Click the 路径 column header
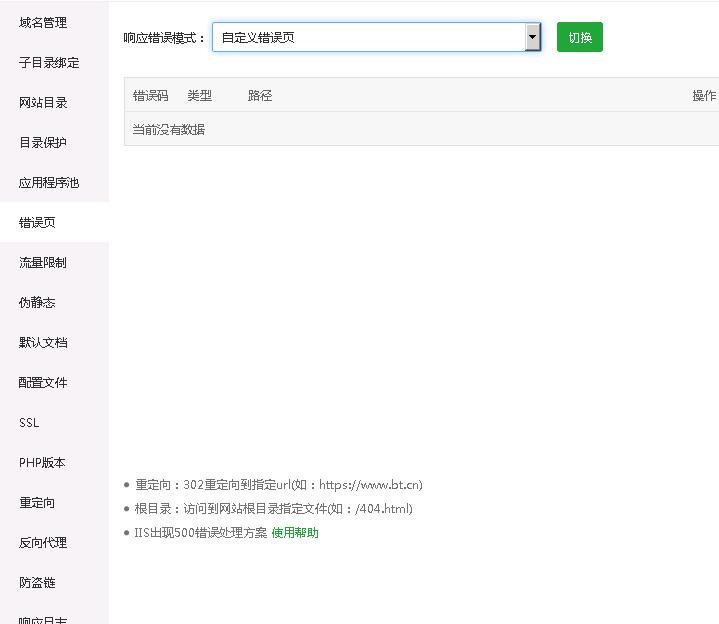The height and width of the screenshot is (624, 719). tap(260, 95)
